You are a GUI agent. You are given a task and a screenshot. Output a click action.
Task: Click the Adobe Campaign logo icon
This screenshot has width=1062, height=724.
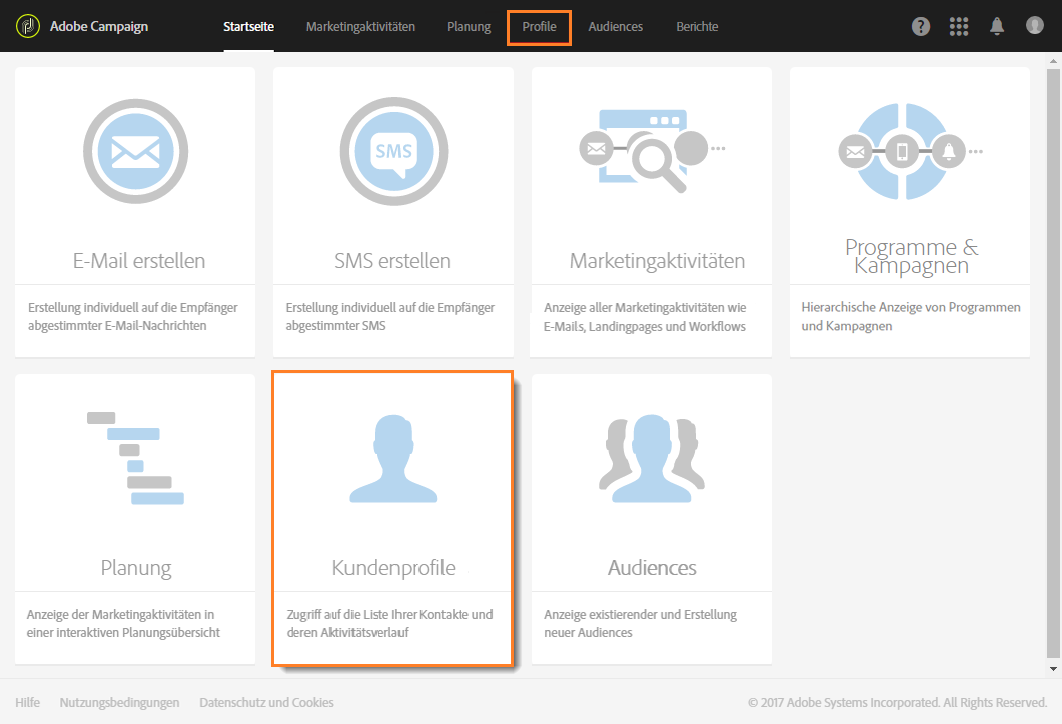point(28,26)
